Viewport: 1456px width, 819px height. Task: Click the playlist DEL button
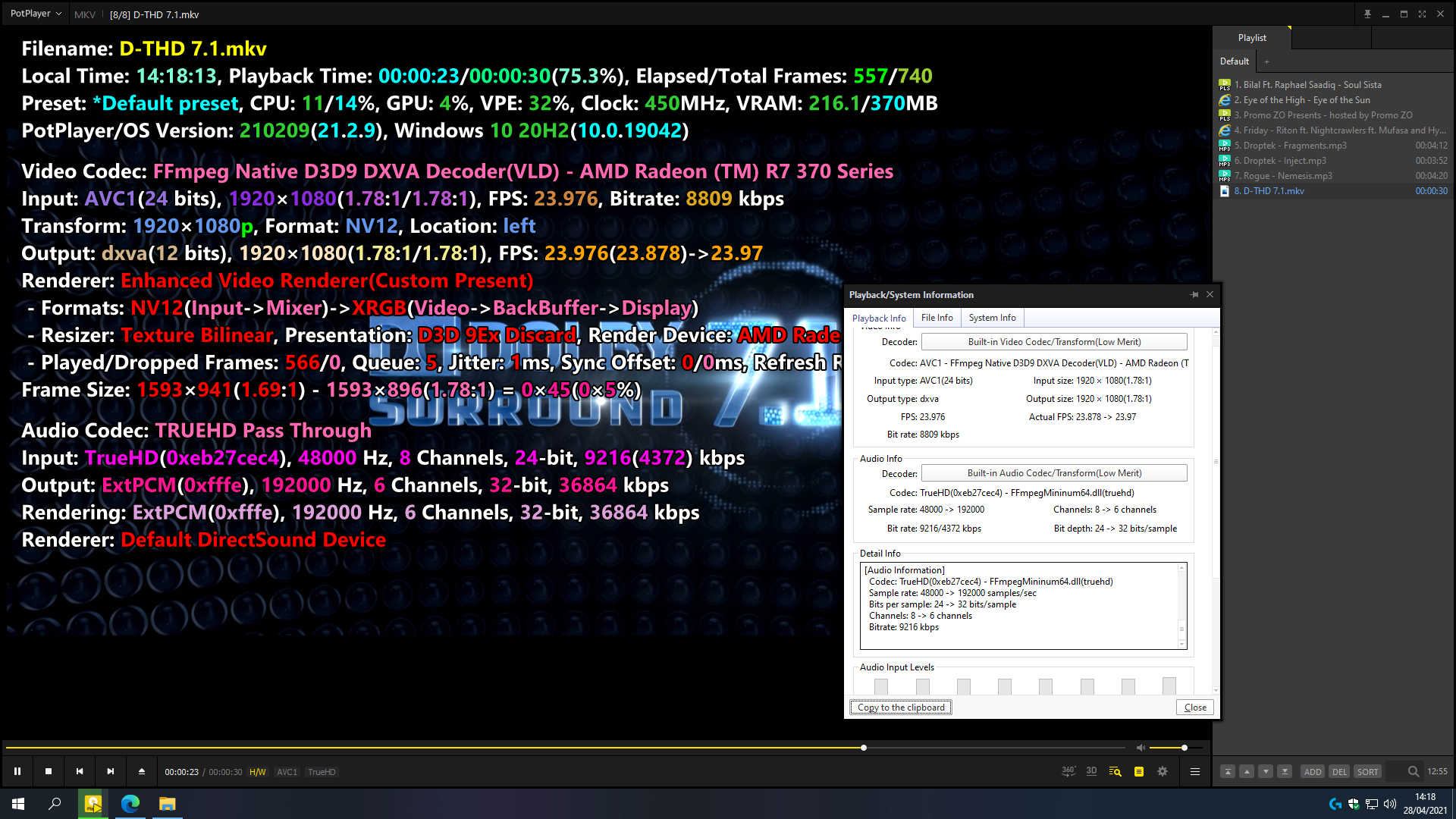point(1340,772)
